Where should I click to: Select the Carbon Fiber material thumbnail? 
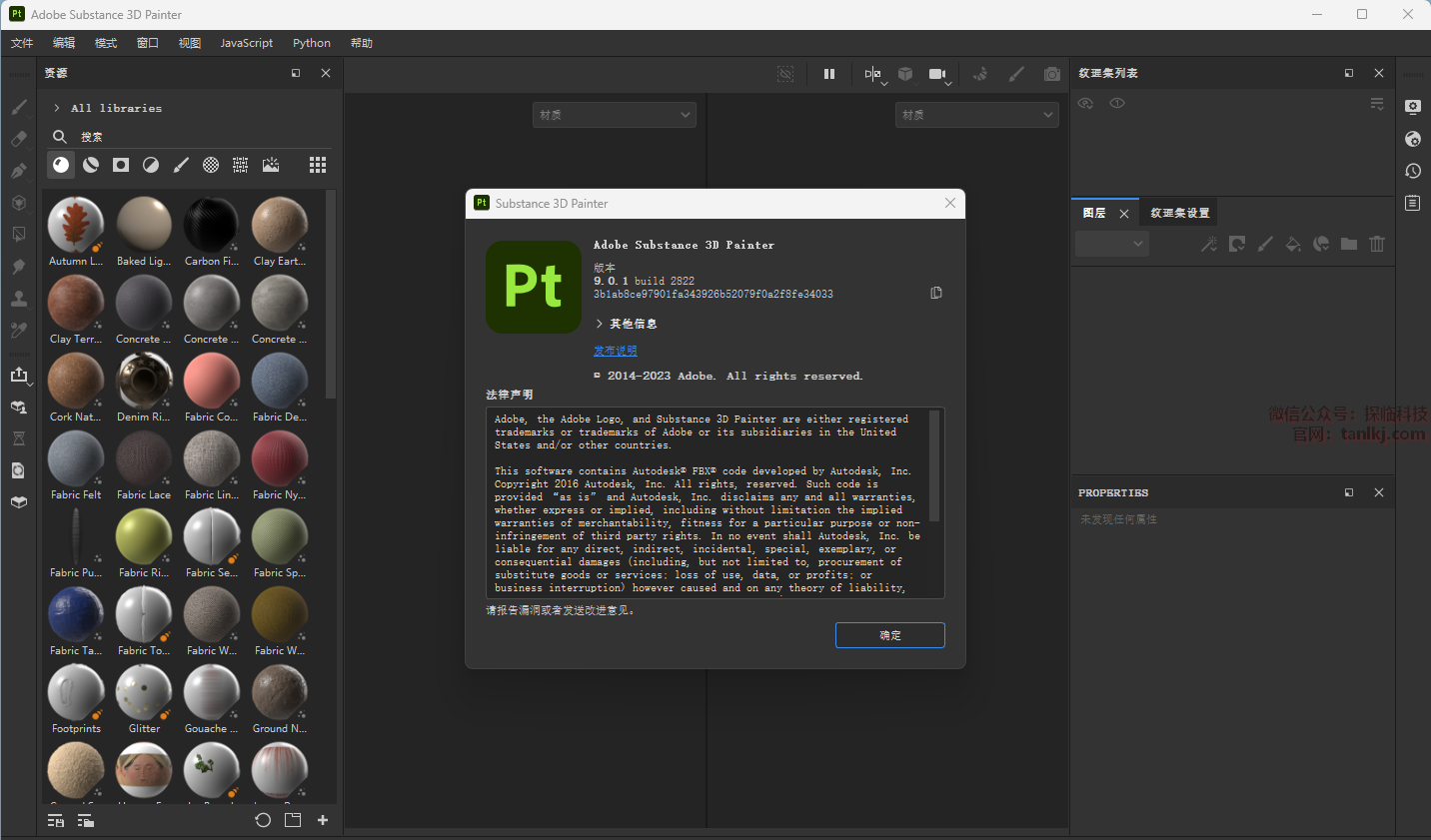pos(212,225)
